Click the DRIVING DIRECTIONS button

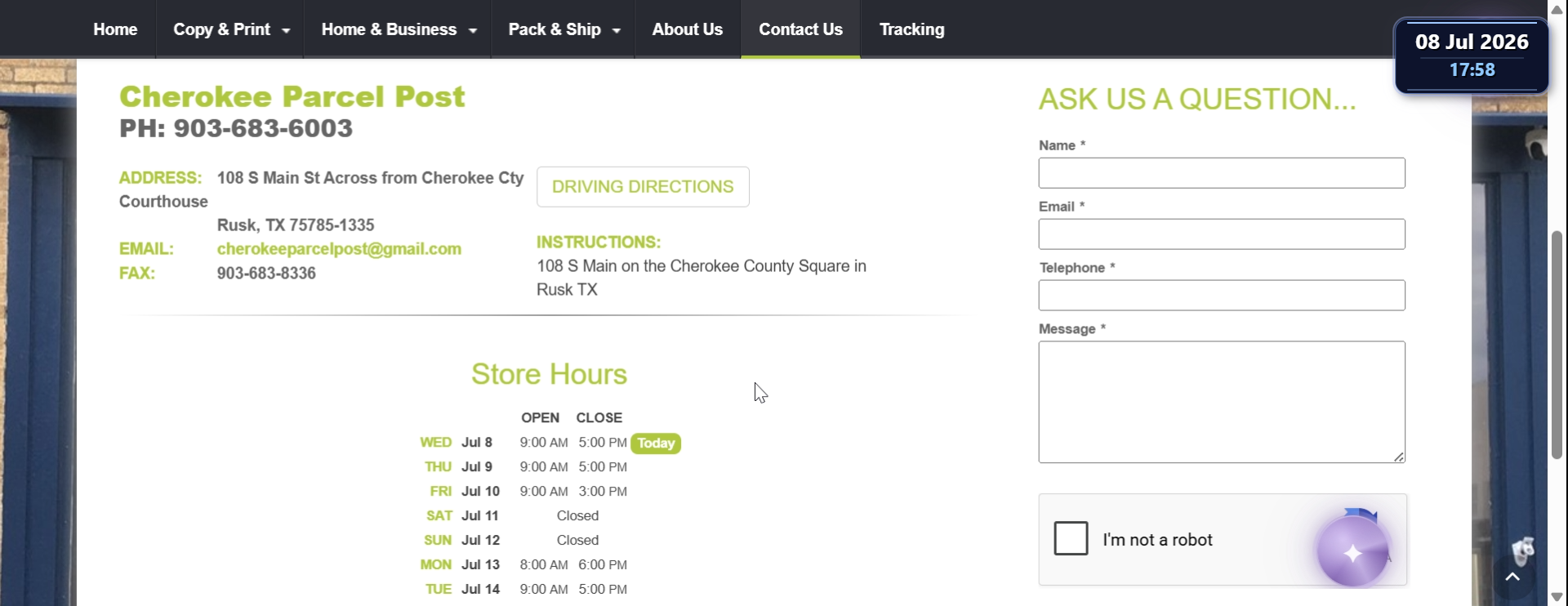643,187
